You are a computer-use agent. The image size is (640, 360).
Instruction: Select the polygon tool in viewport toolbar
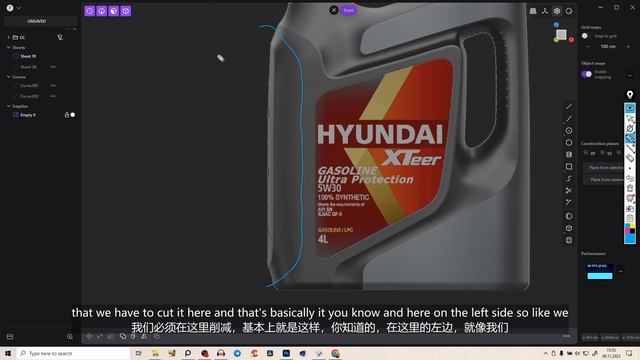pos(569,143)
